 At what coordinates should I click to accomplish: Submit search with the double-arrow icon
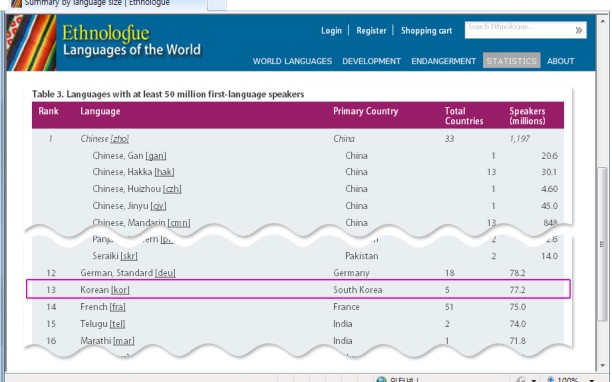578,30
